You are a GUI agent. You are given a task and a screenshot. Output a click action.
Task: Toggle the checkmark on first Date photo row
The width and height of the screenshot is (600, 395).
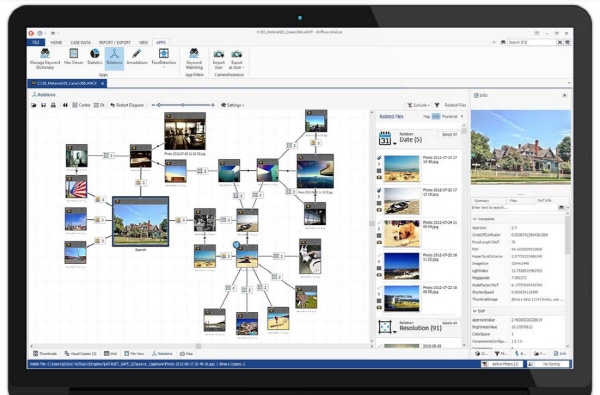[x=379, y=158]
